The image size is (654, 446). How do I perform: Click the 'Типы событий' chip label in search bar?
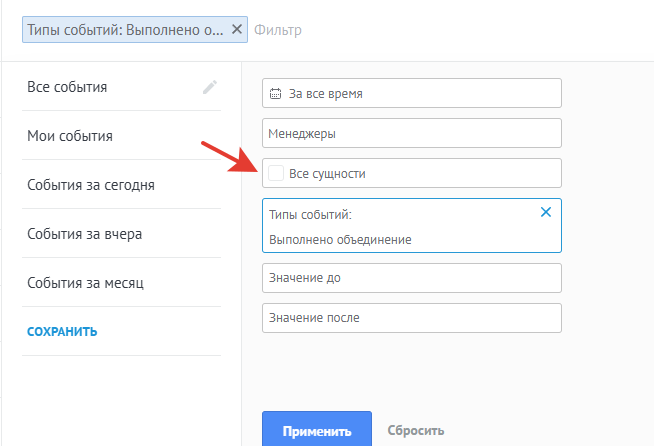pos(125,30)
